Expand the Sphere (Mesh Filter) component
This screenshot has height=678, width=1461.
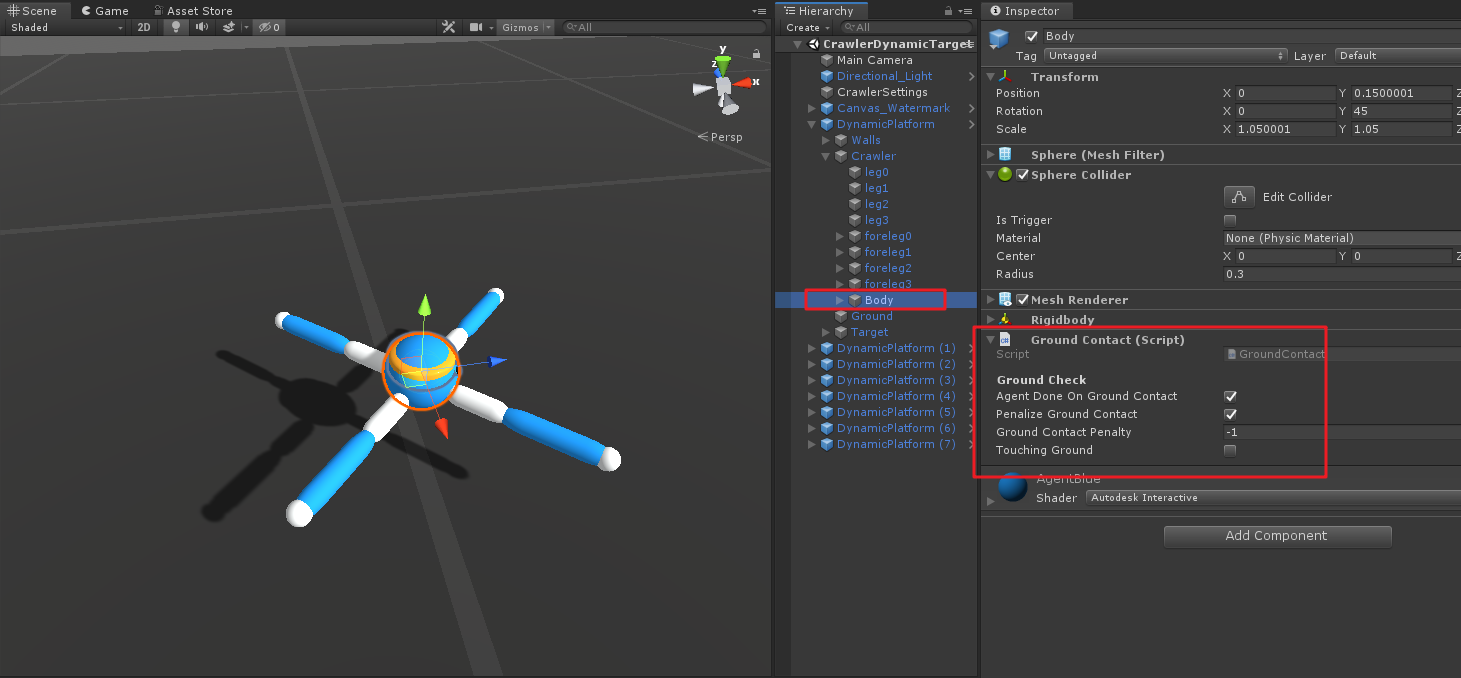990,154
